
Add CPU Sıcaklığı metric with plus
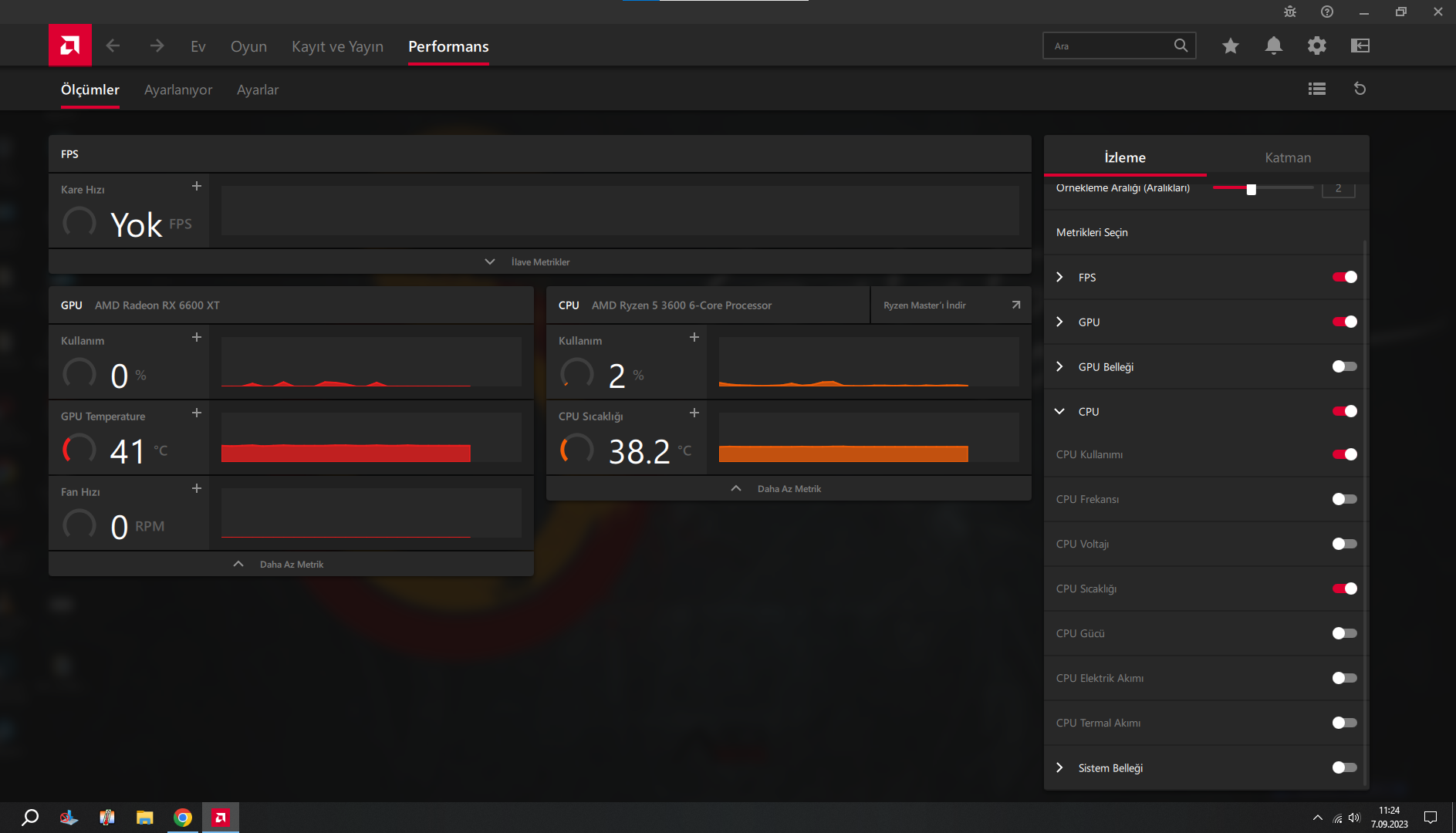coord(694,413)
